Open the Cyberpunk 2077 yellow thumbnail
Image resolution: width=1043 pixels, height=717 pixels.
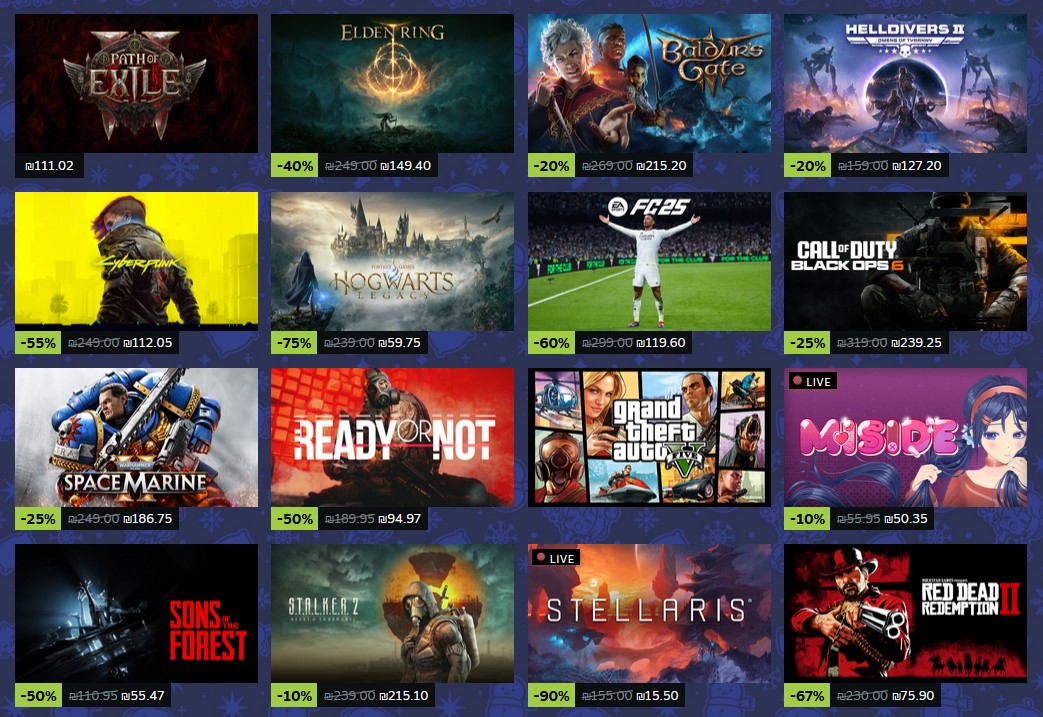(136, 261)
